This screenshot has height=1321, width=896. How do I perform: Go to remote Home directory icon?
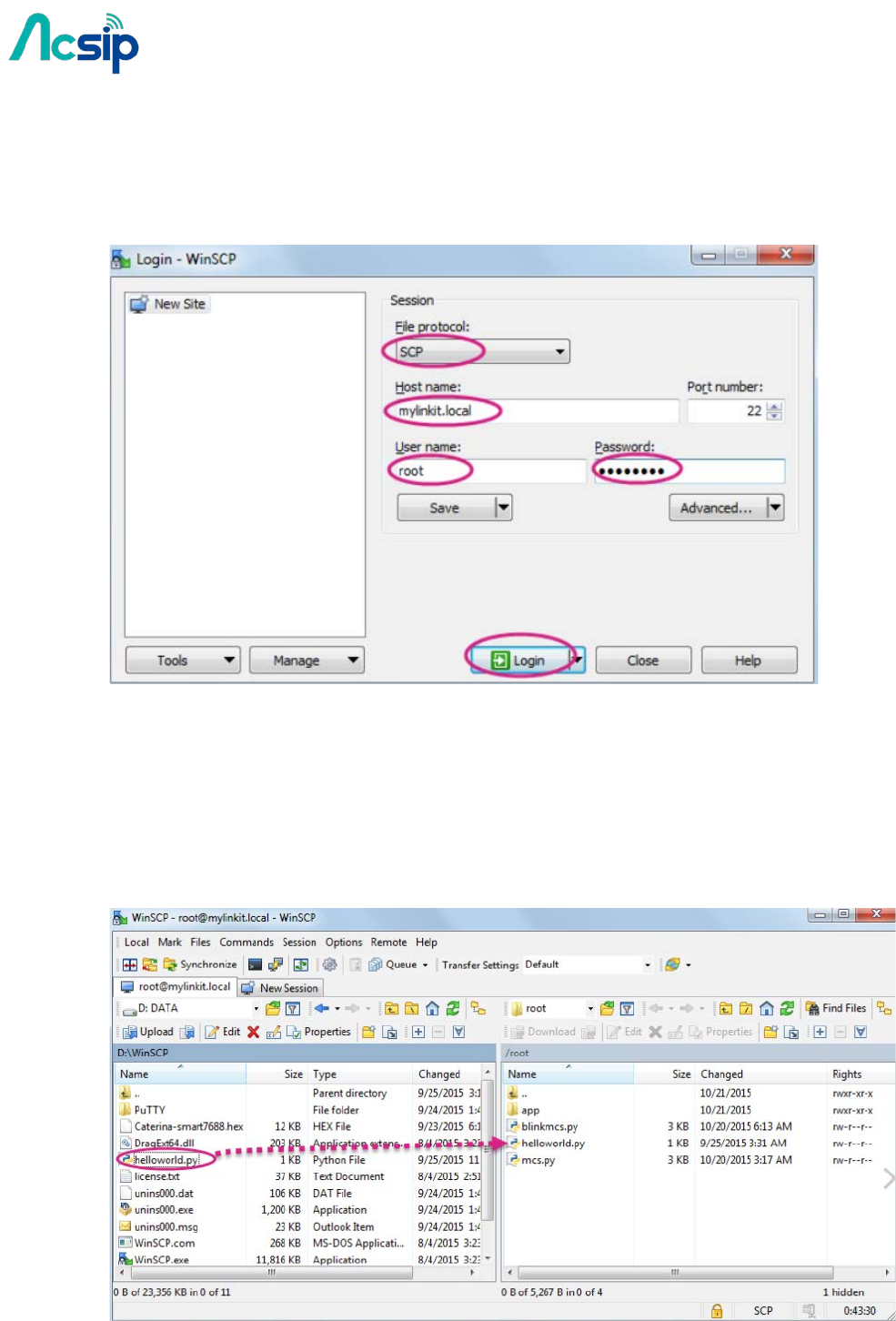767,1008
